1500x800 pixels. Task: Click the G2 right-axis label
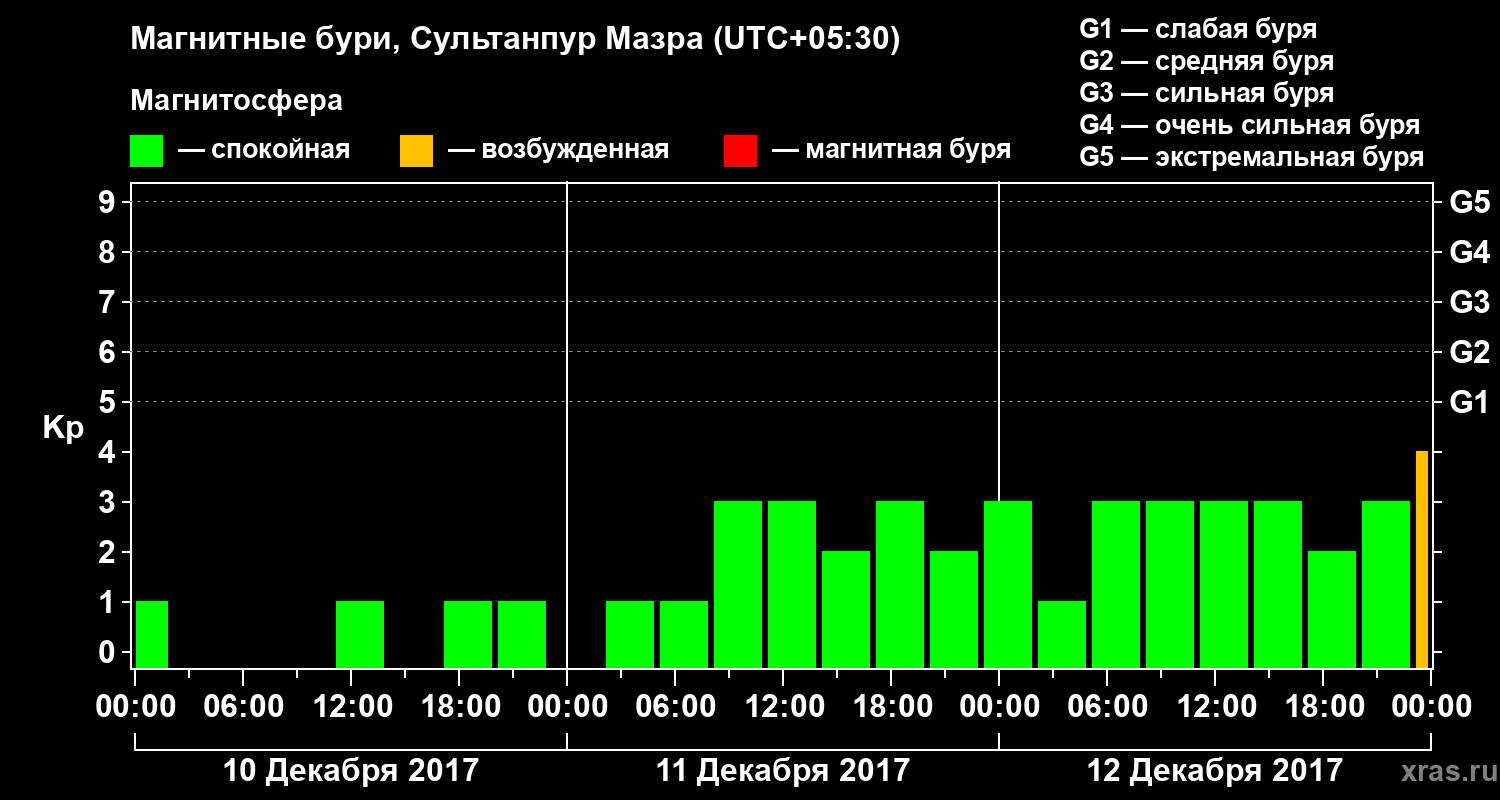[1469, 353]
